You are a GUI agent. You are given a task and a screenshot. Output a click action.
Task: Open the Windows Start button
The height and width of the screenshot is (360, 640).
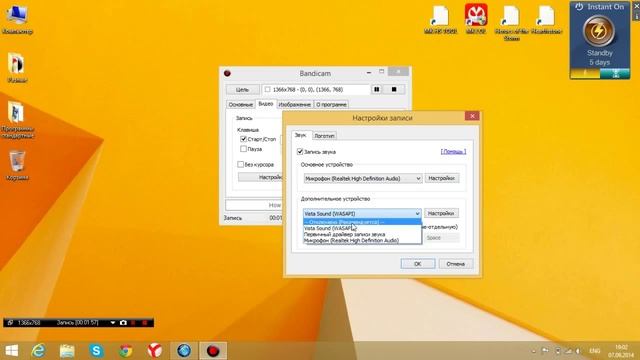[12, 351]
